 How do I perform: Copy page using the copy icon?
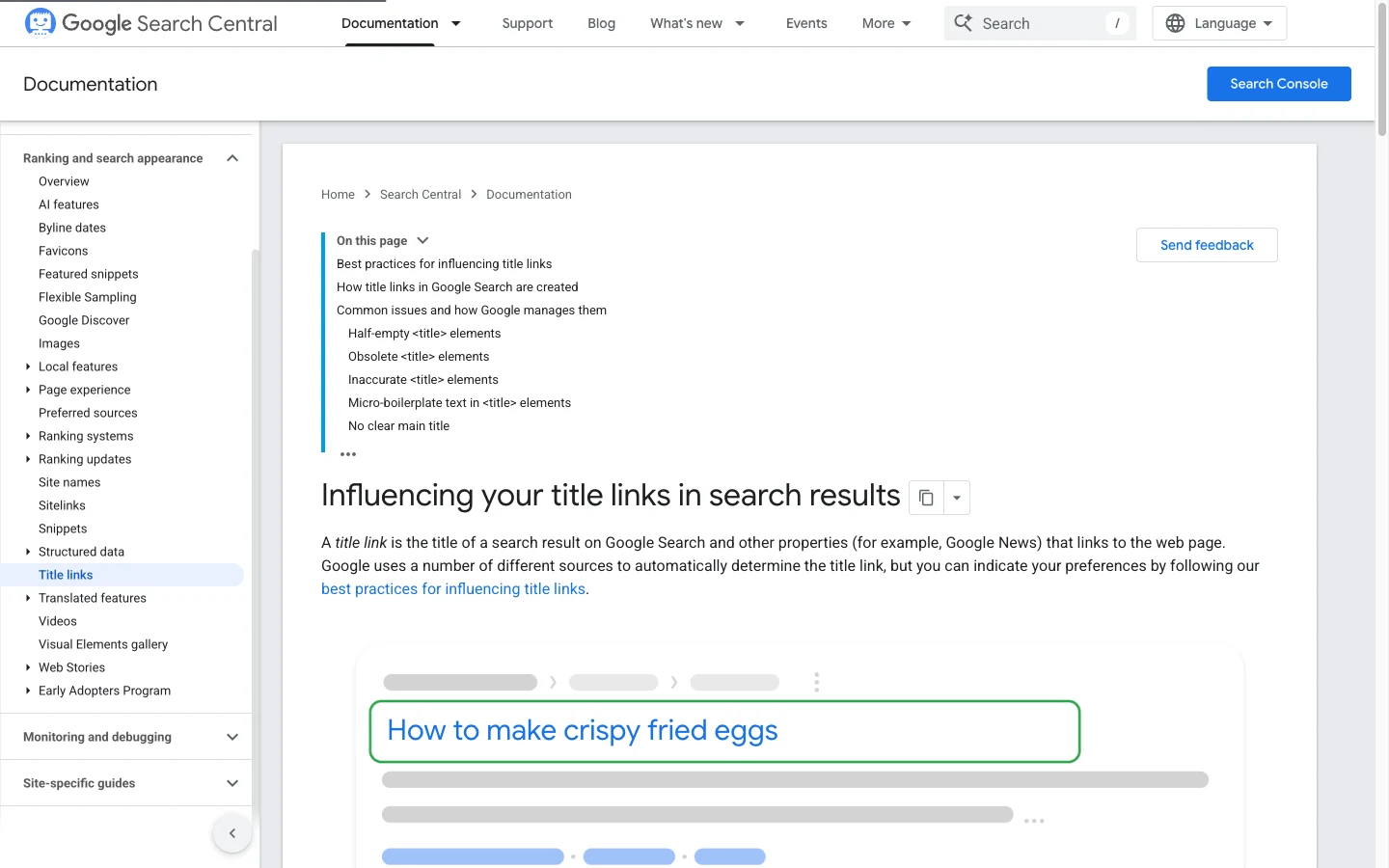[x=926, y=498]
